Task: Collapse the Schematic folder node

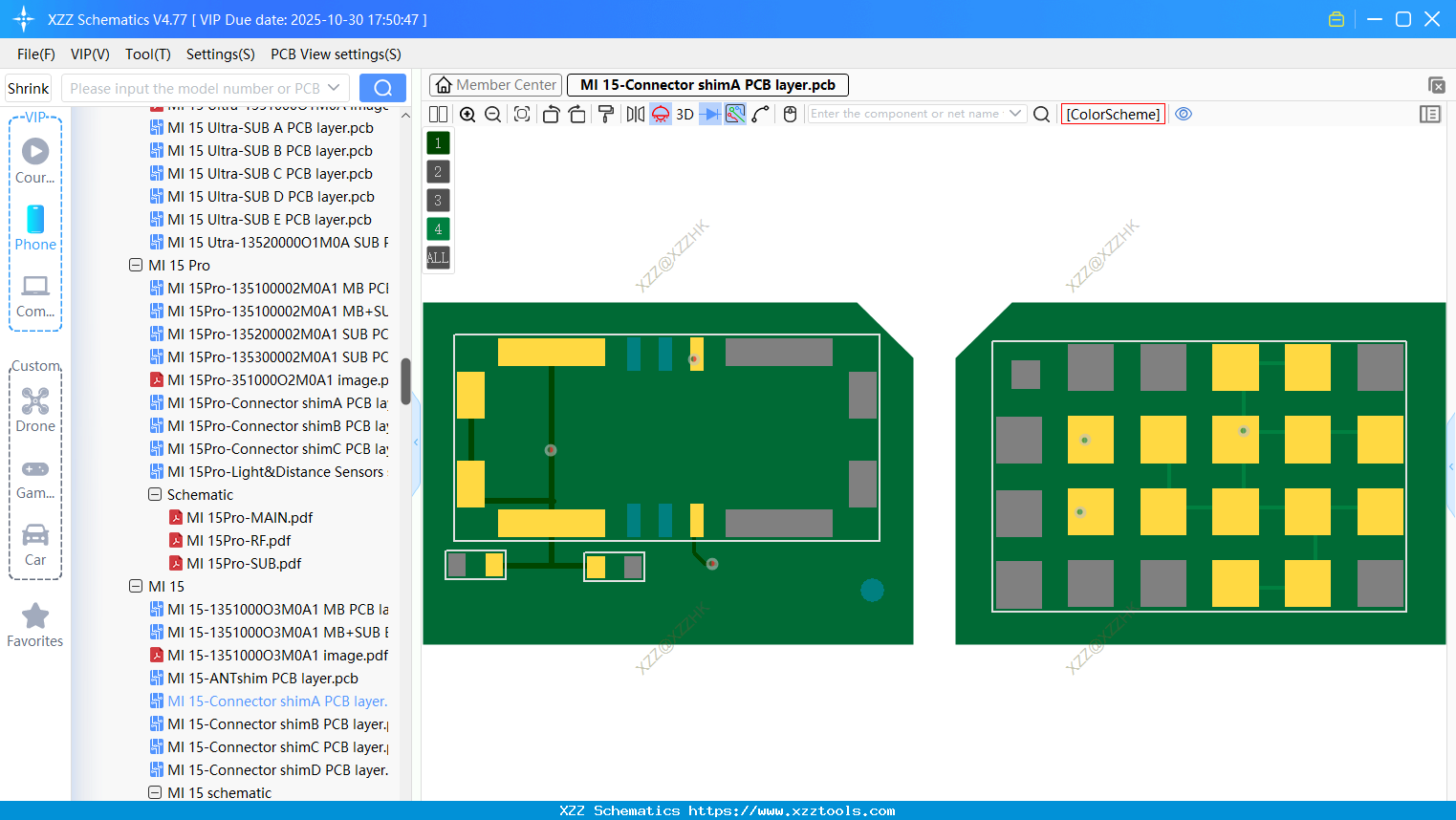Action: [155, 494]
